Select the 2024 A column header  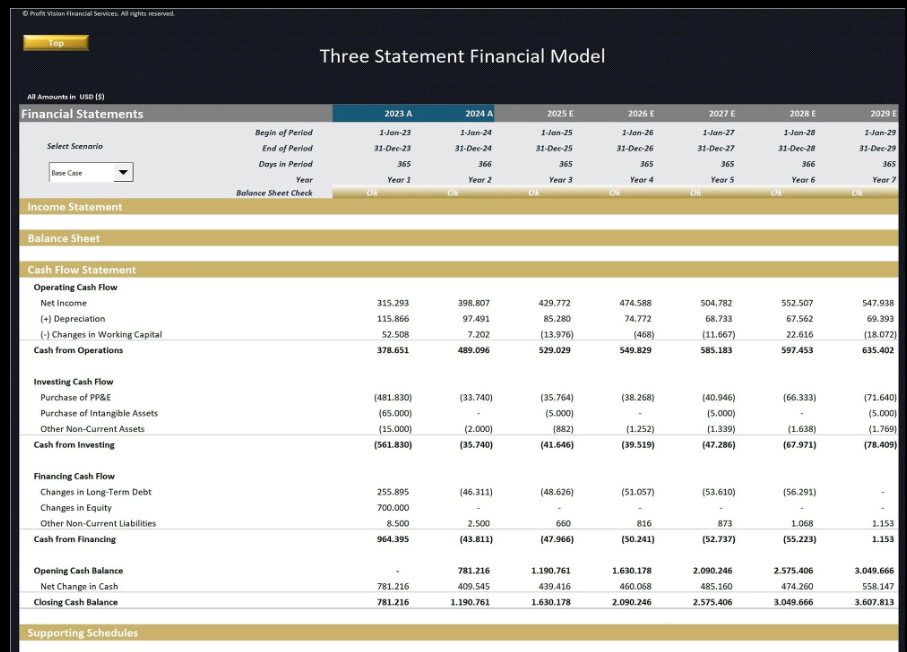[479, 114]
